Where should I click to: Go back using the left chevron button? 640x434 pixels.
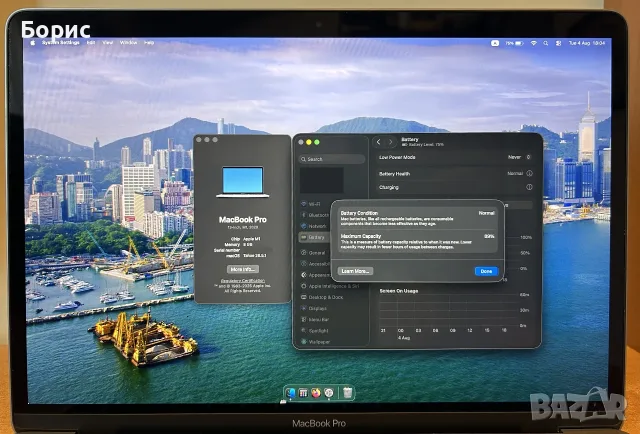pos(379,142)
